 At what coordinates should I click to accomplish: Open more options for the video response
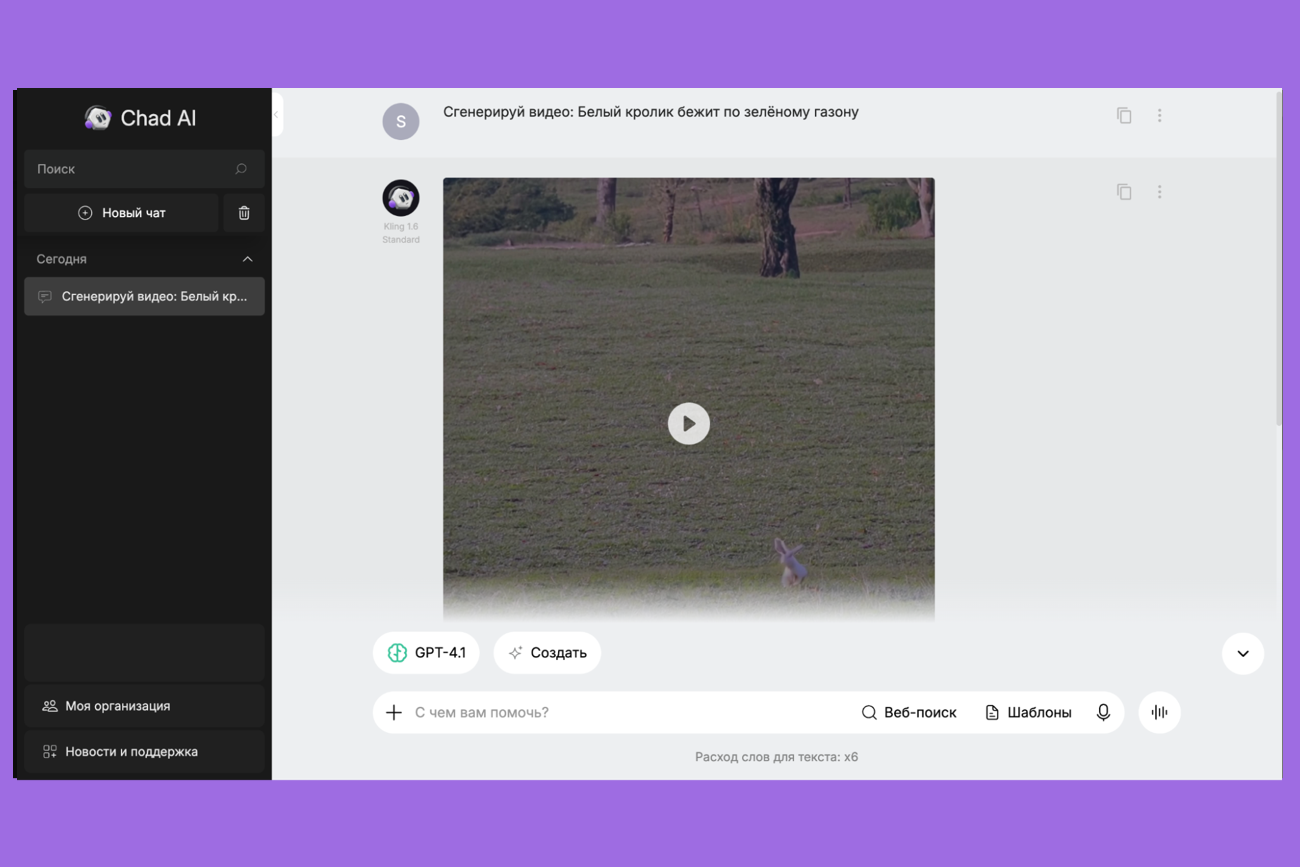coord(1159,192)
